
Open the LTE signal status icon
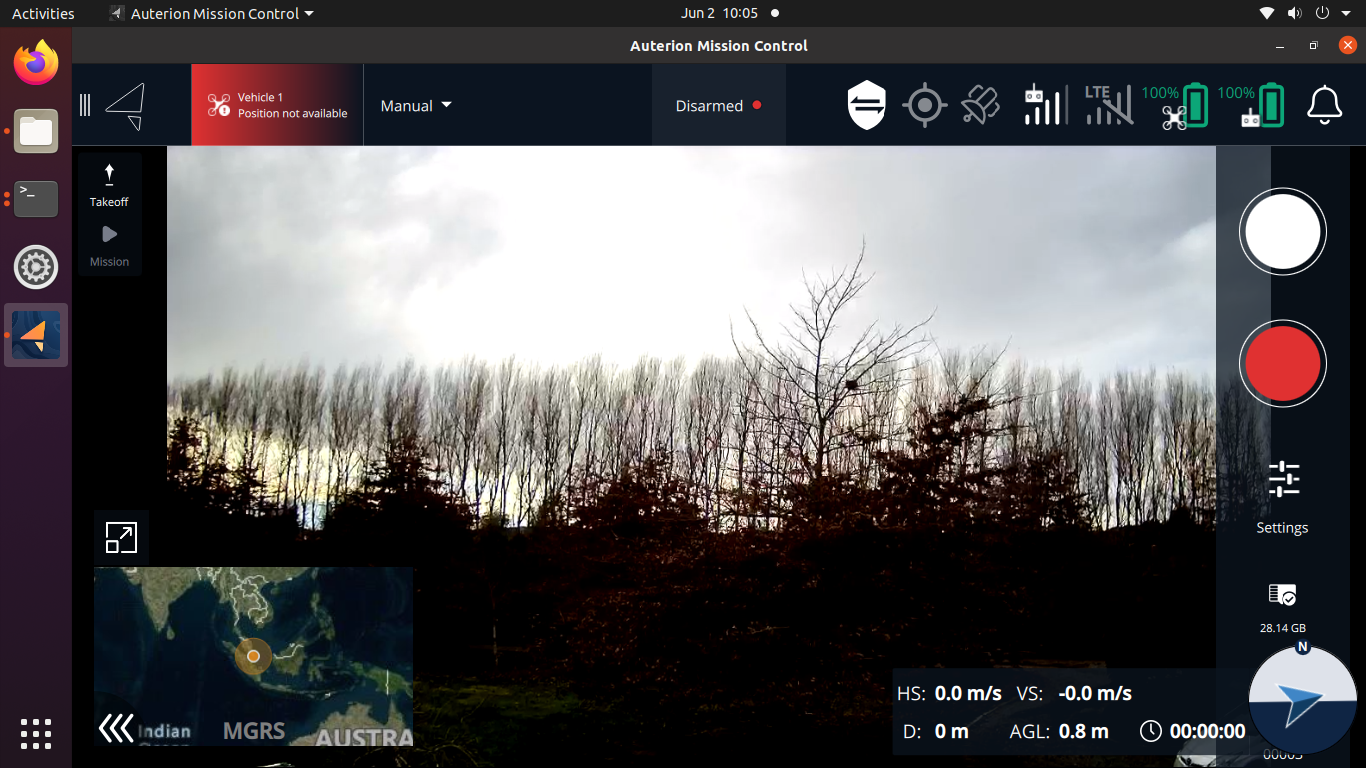(1108, 104)
